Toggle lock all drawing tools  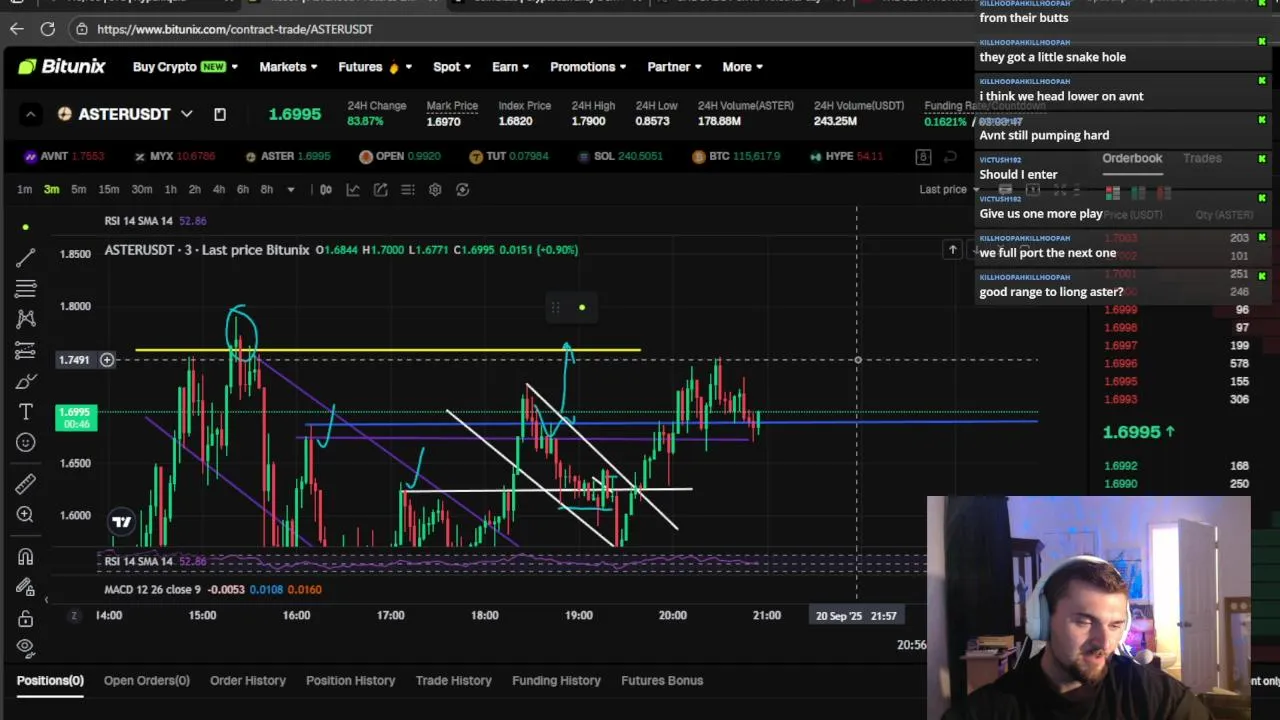pyautogui.click(x=26, y=618)
